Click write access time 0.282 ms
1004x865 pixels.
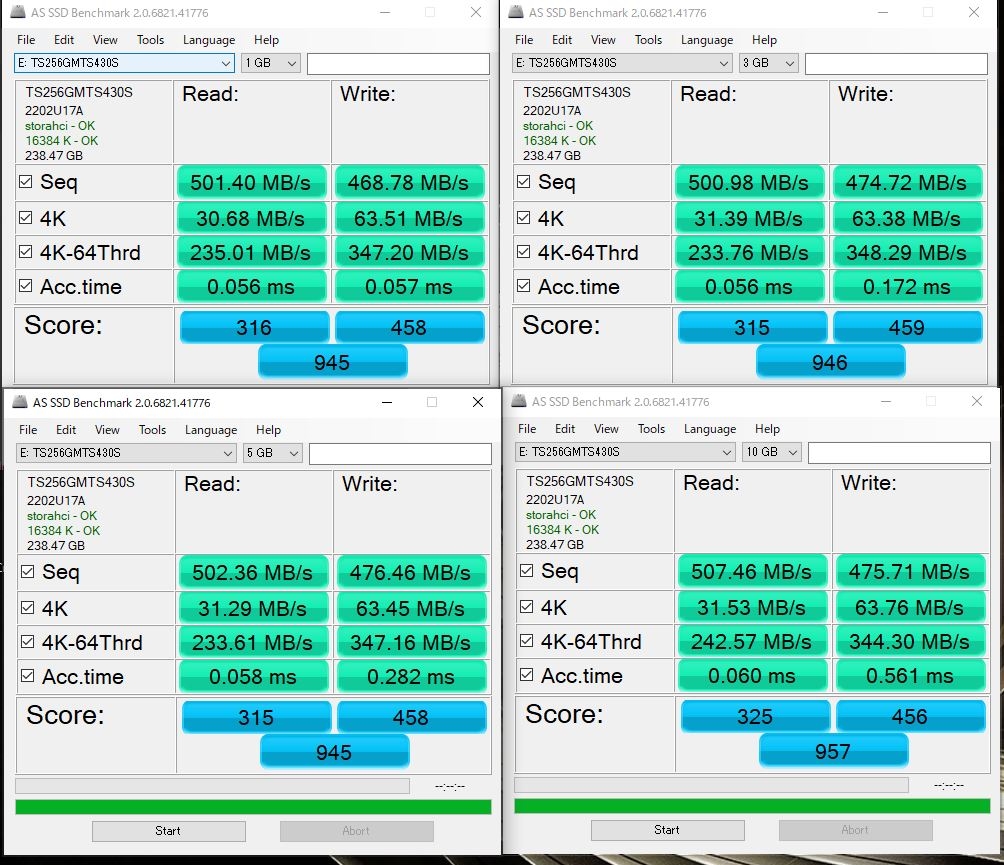pos(411,676)
